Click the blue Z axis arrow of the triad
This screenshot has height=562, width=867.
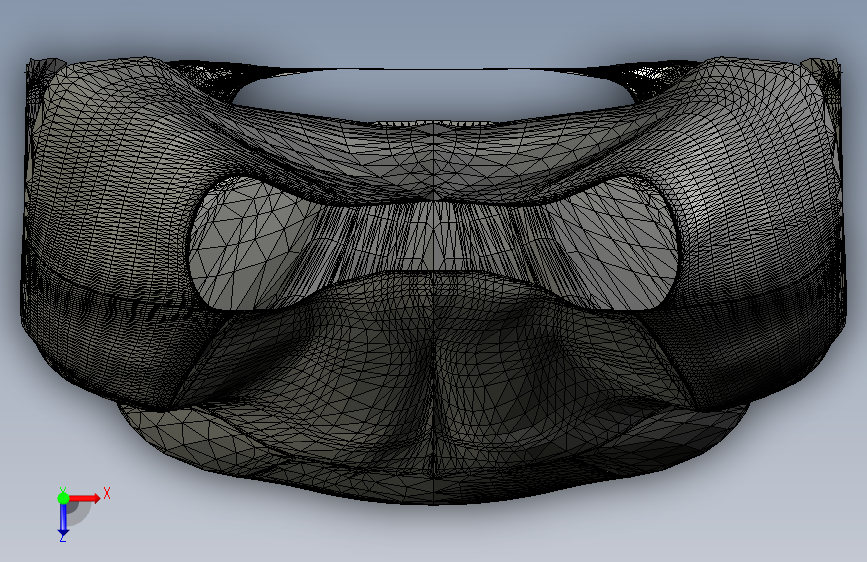pyautogui.click(x=63, y=518)
